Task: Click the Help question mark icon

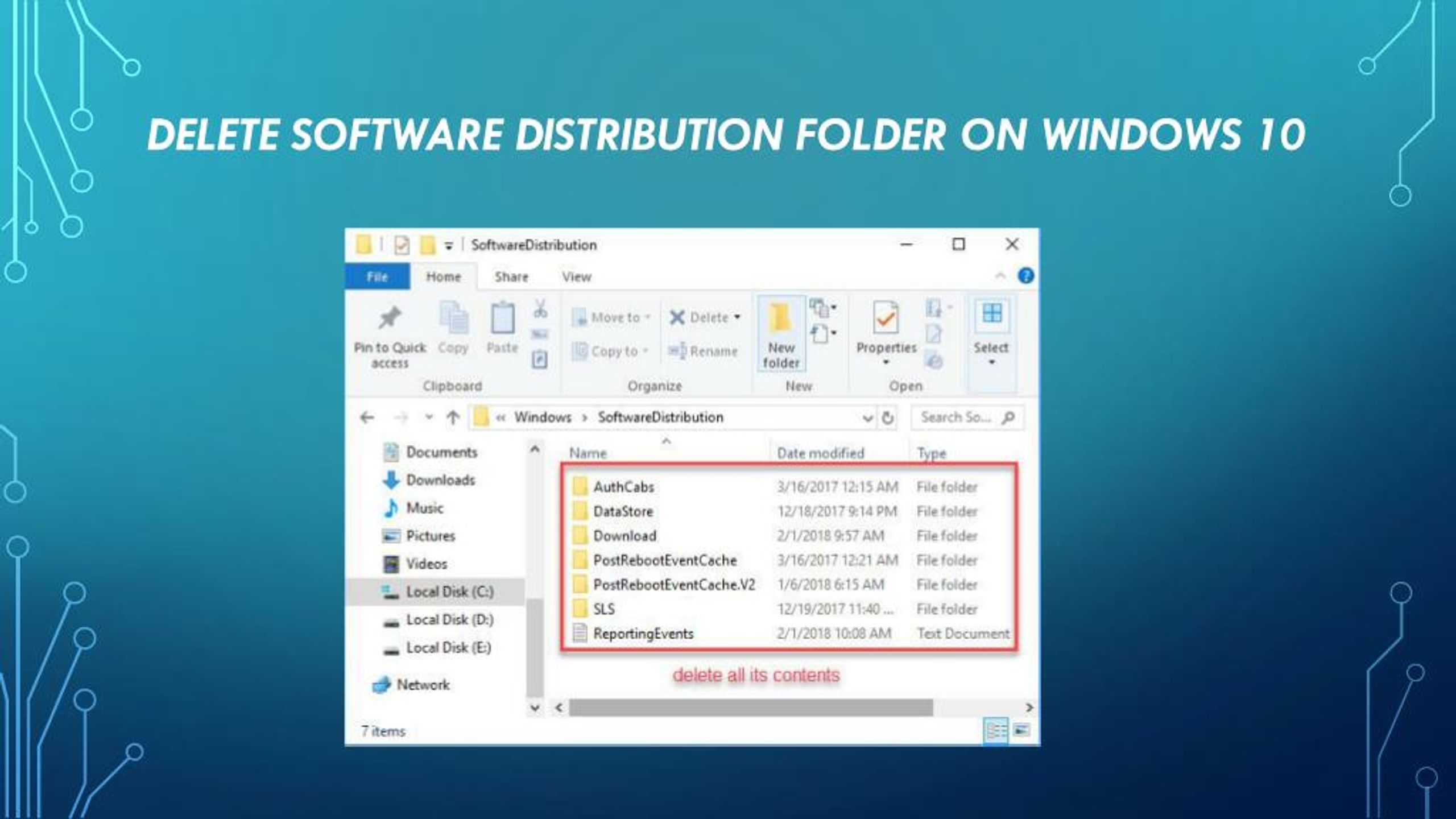Action: click(x=1025, y=276)
